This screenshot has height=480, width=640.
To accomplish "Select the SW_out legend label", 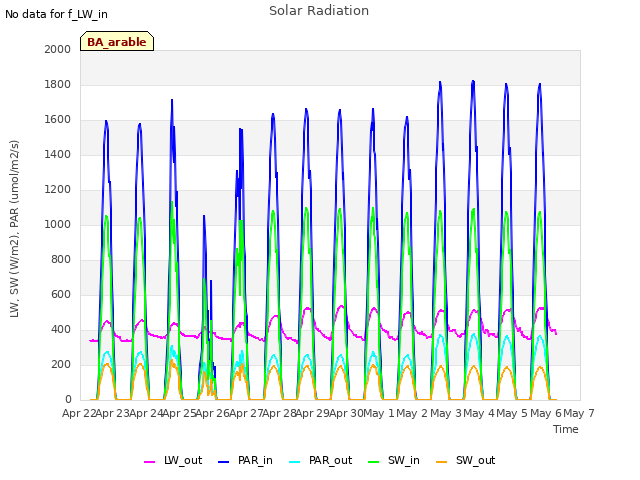I will click(476, 460).
